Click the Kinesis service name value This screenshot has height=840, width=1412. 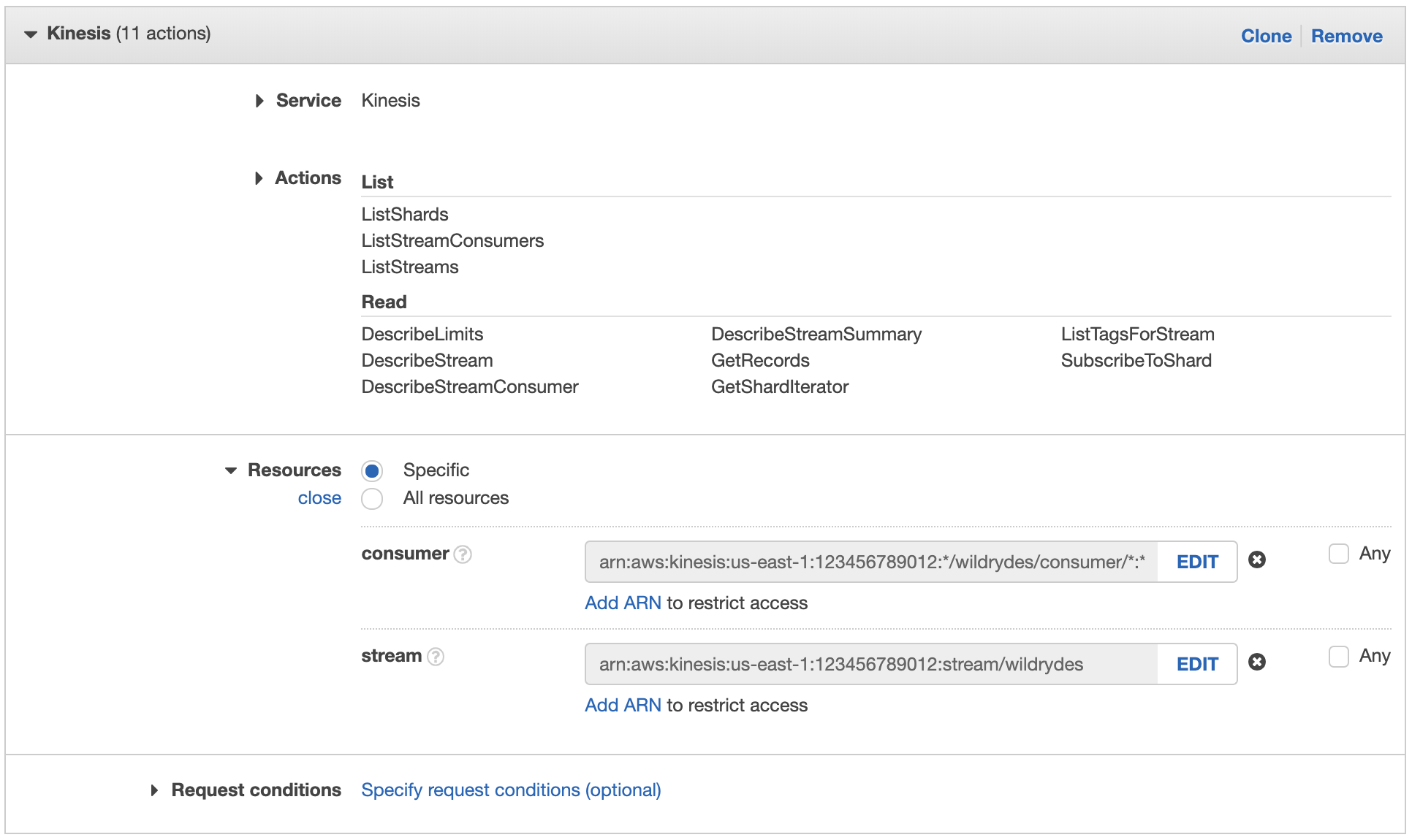pos(390,100)
